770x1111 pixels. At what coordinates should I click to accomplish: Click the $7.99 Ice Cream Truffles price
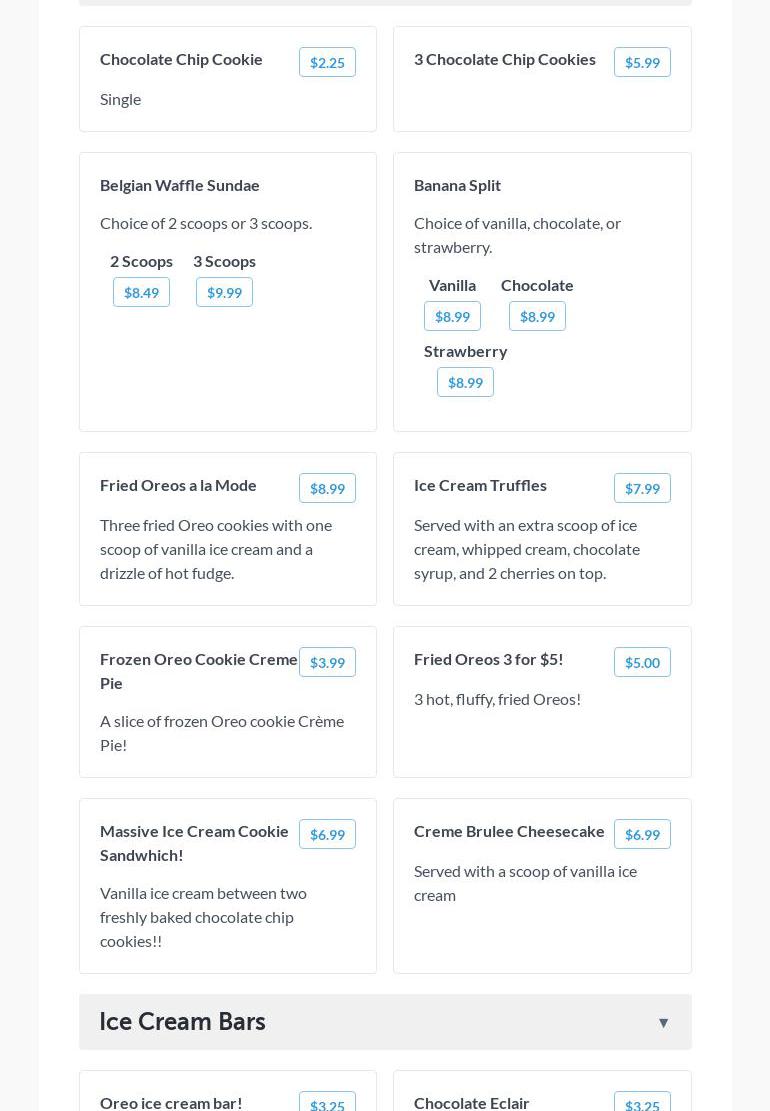click(642, 488)
